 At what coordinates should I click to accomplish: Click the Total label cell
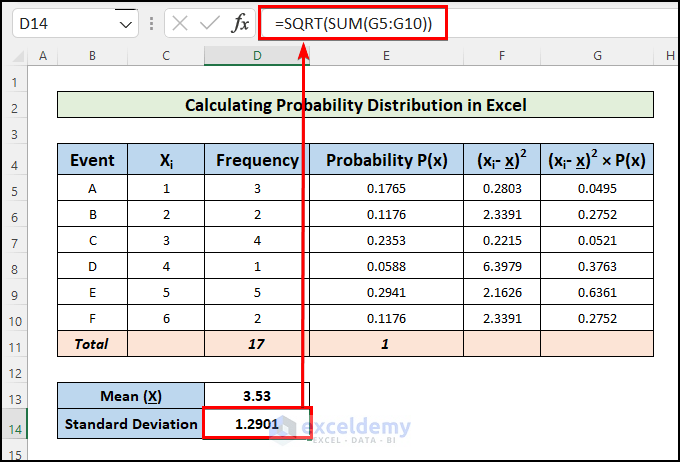click(x=92, y=344)
